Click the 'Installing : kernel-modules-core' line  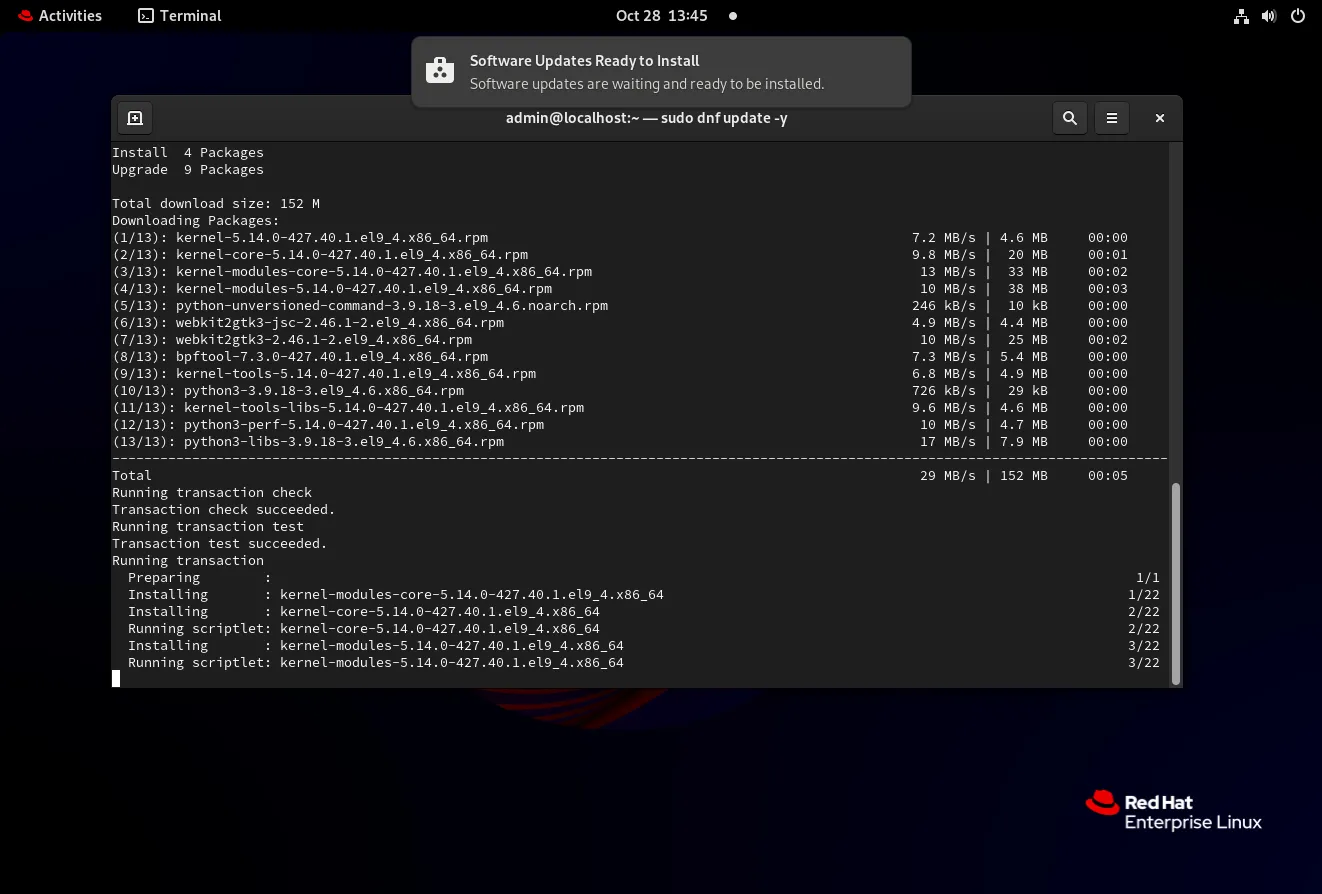click(644, 594)
